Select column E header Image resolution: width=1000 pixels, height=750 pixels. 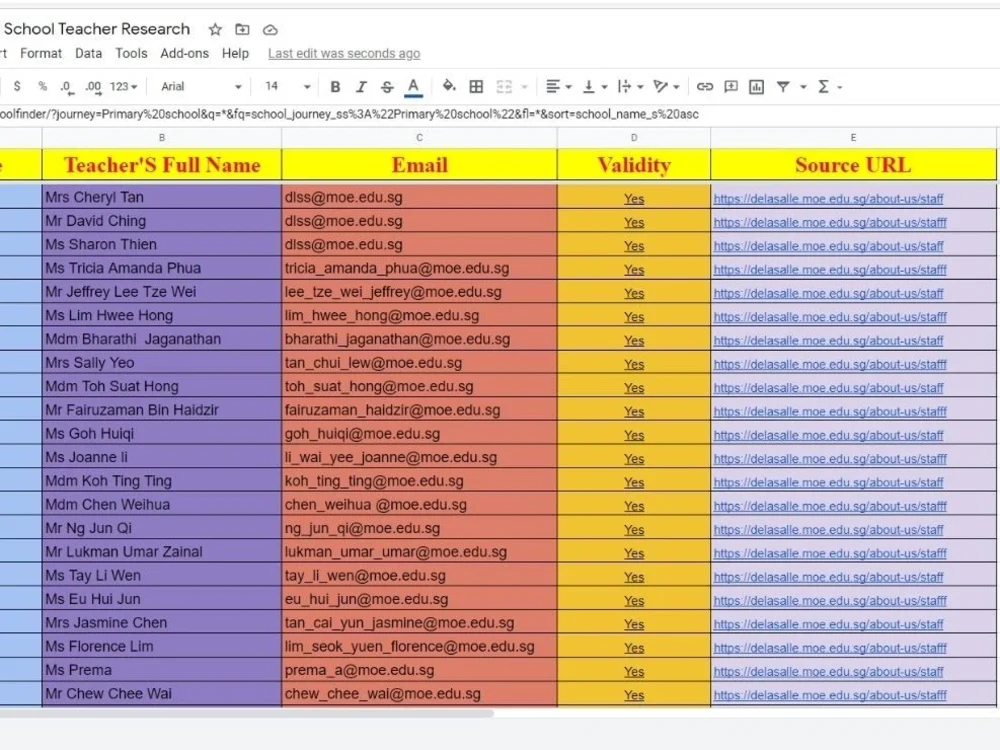(x=853, y=138)
